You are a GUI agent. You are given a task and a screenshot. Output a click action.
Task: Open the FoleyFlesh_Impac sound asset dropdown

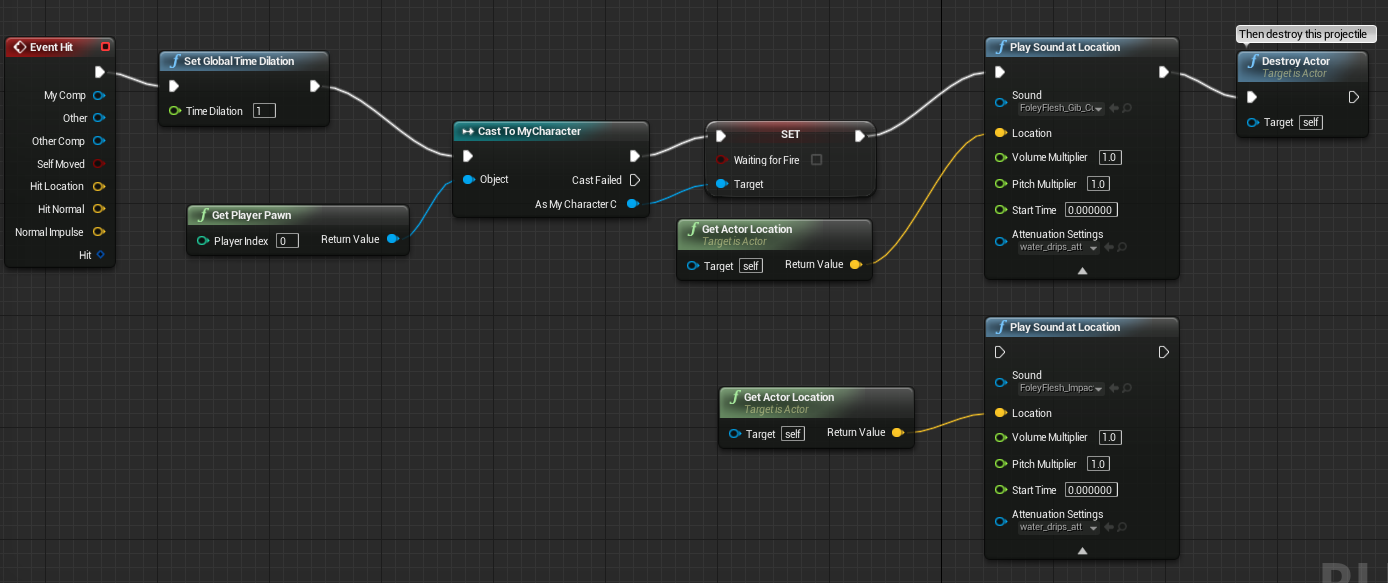click(1060, 387)
